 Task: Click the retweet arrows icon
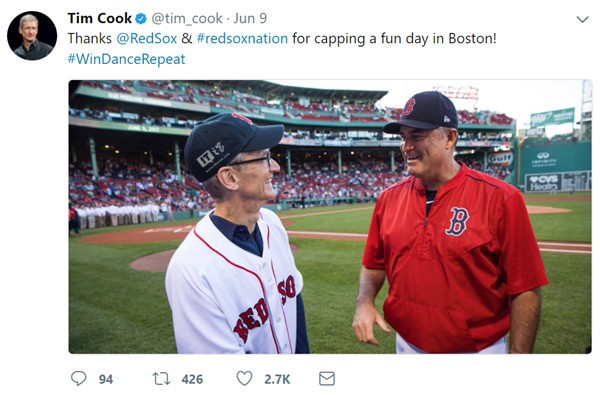(161, 379)
